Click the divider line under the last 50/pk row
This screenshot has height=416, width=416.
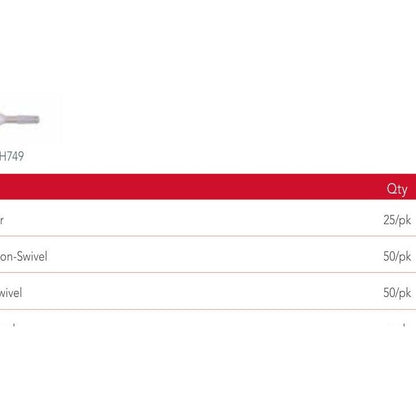(x=208, y=309)
